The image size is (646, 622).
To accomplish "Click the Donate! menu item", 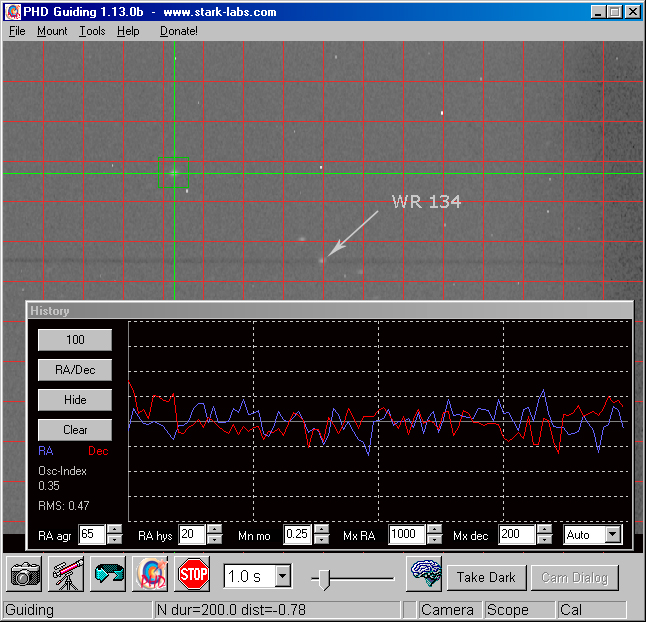I will pos(179,31).
